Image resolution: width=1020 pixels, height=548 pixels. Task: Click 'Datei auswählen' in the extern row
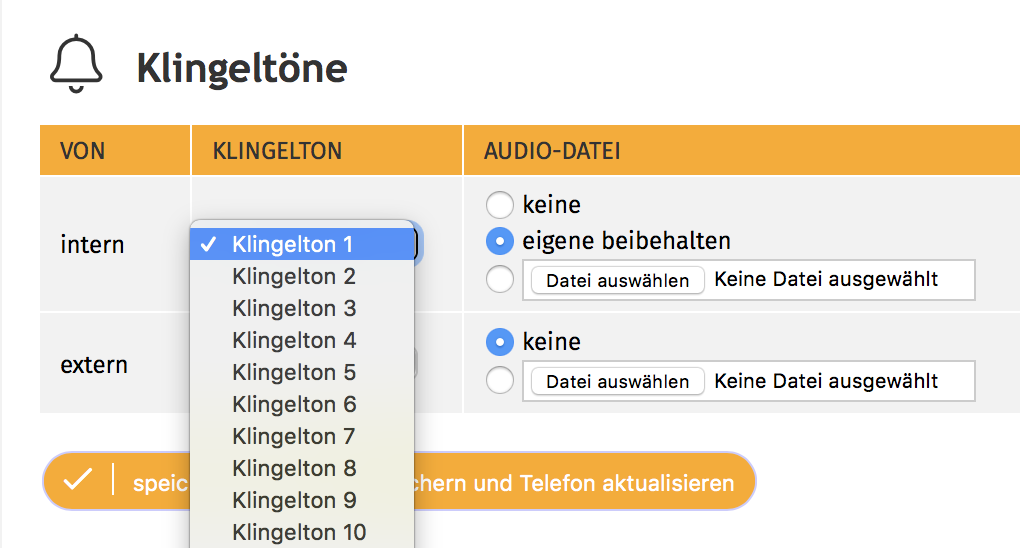click(x=617, y=381)
